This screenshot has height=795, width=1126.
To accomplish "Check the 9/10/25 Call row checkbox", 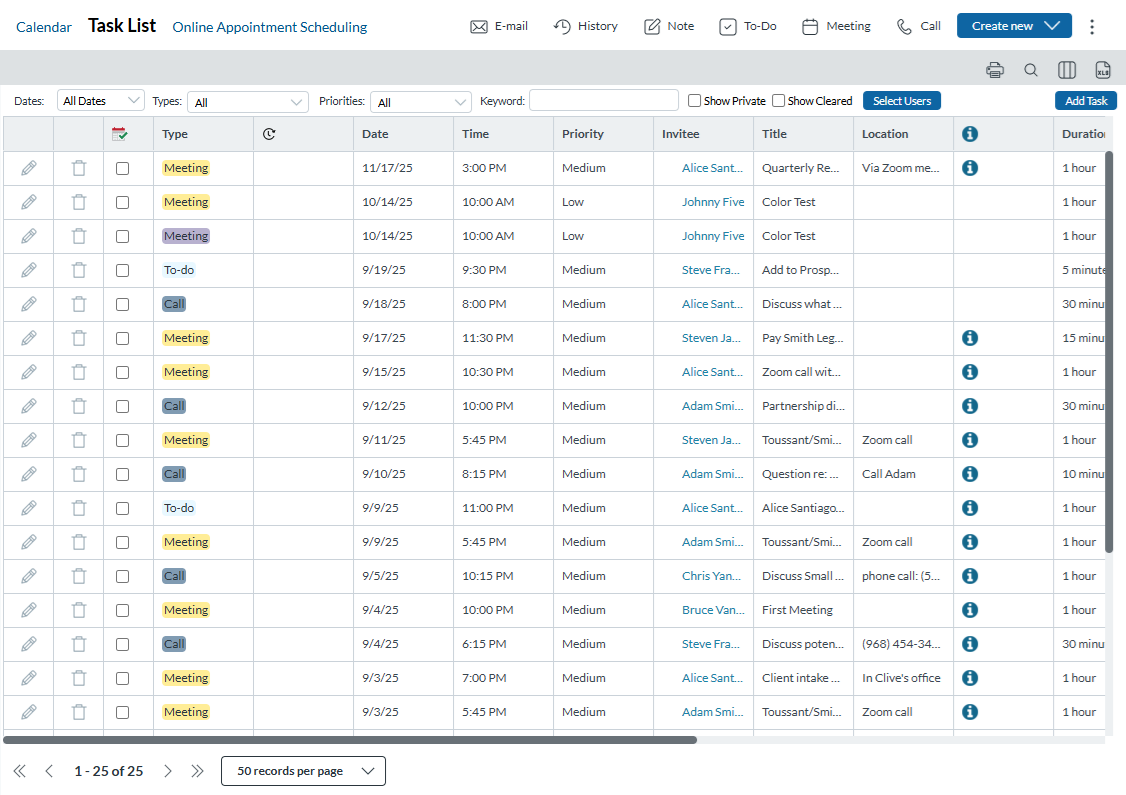I will [x=123, y=474].
